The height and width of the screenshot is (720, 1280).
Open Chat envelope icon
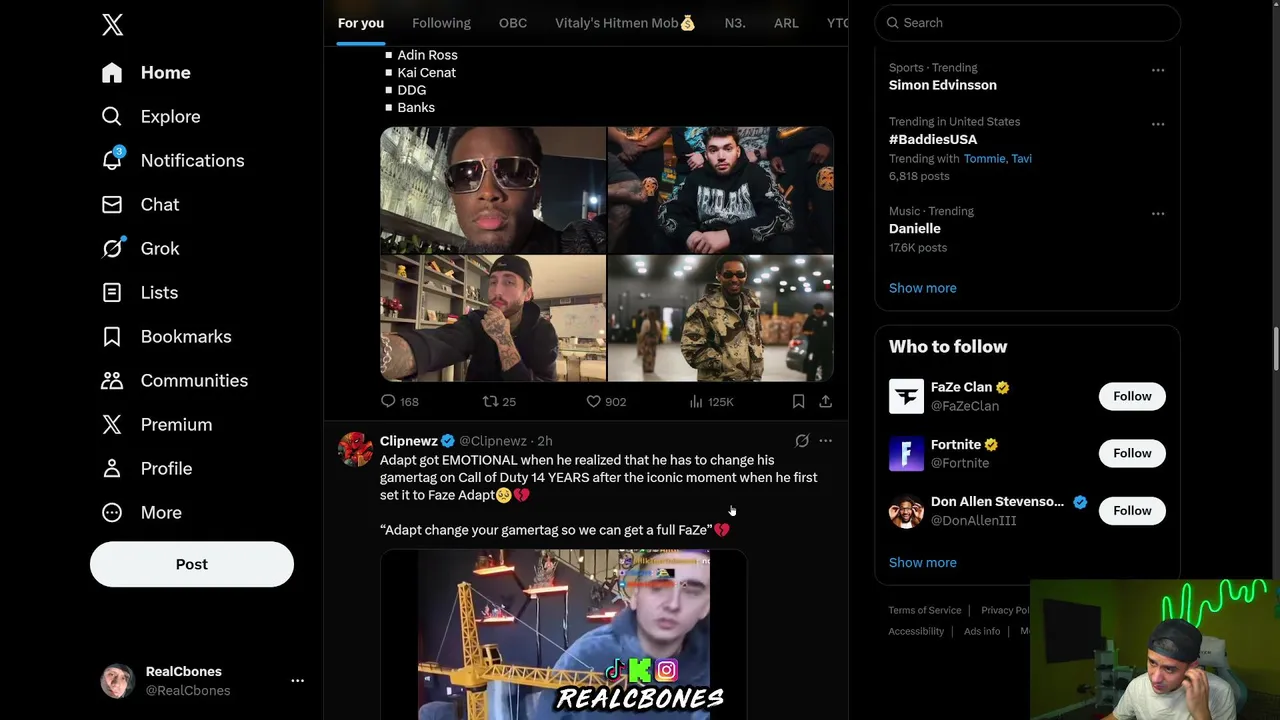[x=112, y=204]
